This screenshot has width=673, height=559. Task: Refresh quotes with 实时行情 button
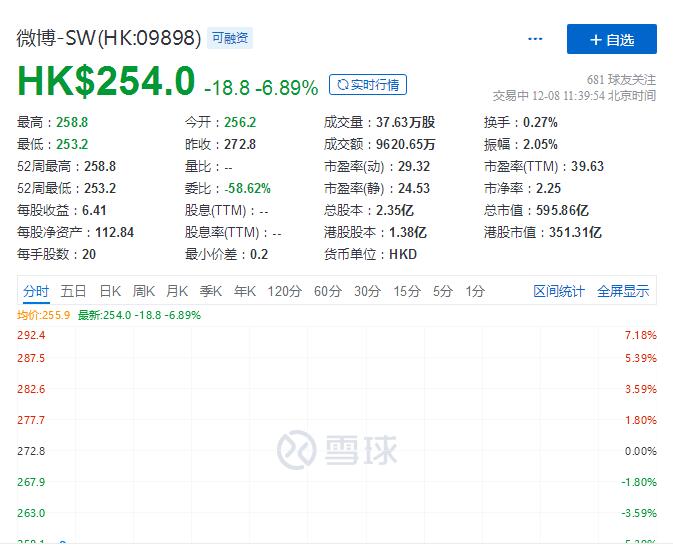[368, 85]
